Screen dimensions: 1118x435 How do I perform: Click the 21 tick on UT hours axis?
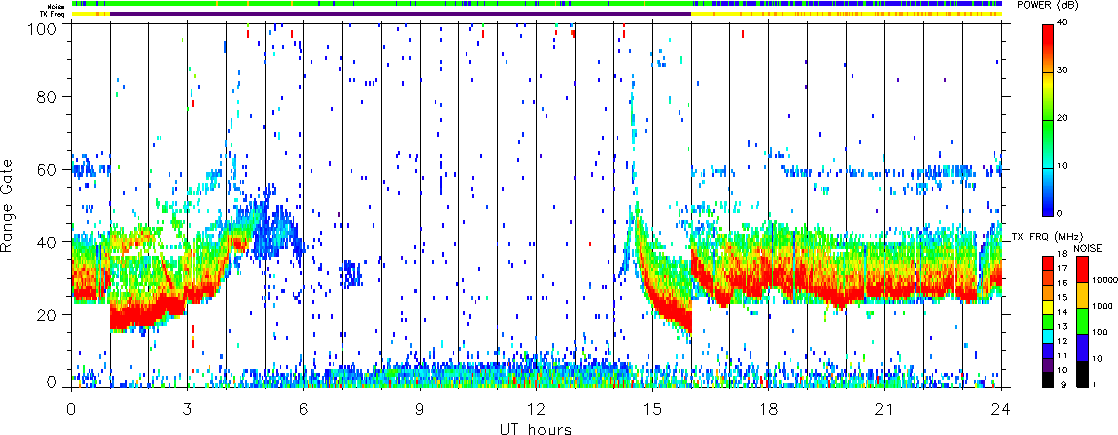pyautogui.click(x=885, y=409)
